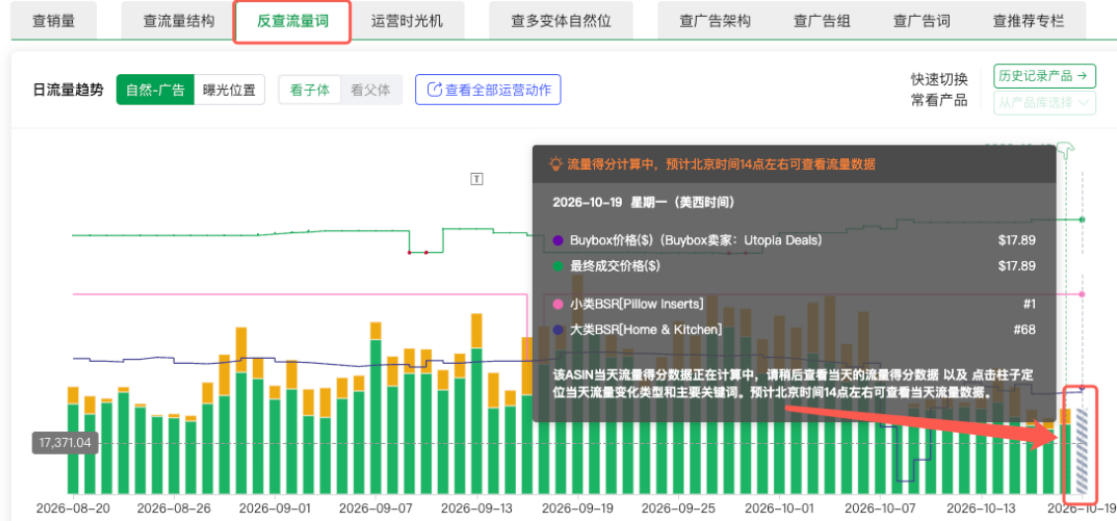Click the pink BSR line's end point at right
The width and height of the screenshot is (1117, 521).
[x=1082, y=294]
